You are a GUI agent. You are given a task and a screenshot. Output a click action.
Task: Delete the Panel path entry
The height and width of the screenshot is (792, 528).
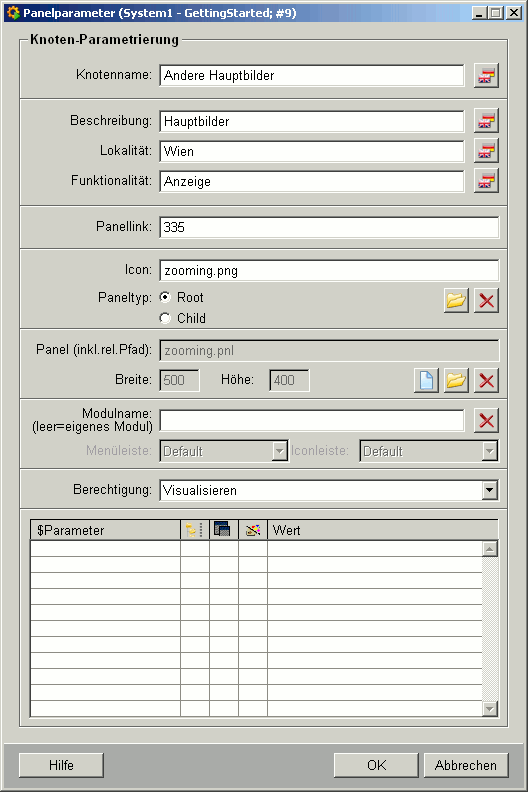[x=486, y=380]
